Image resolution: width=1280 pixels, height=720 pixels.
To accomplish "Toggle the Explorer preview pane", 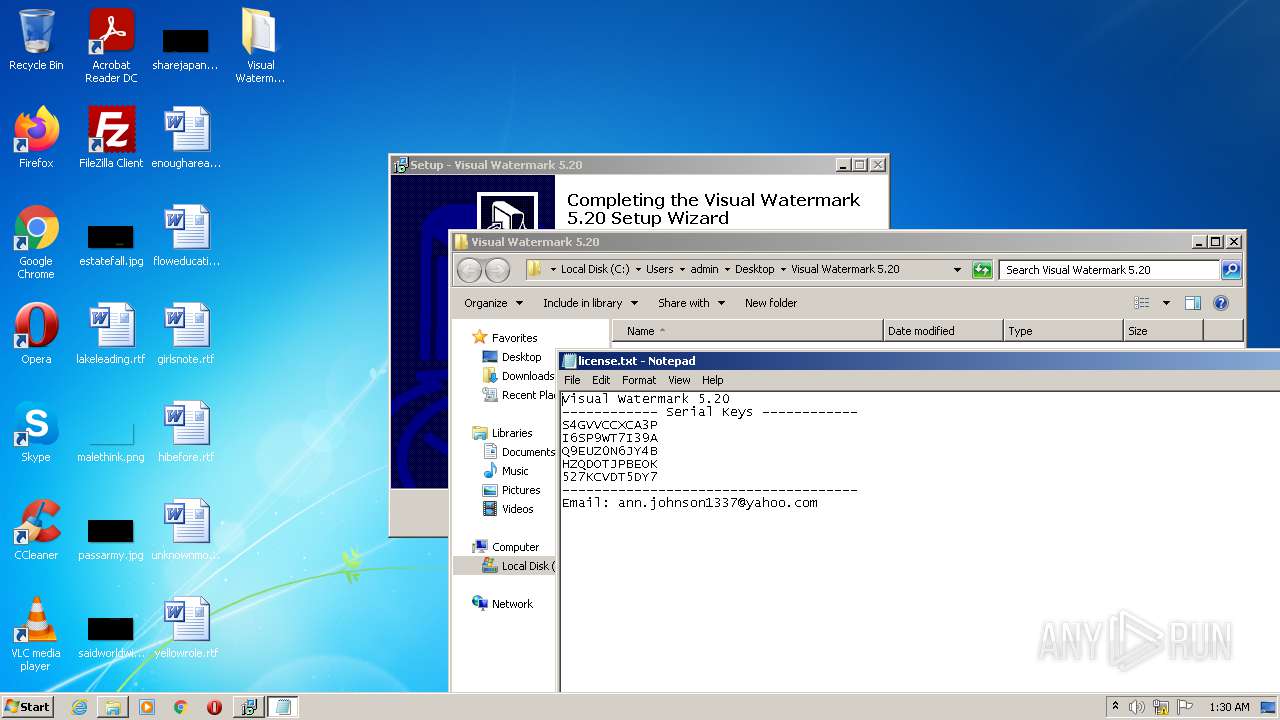I will (x=1192, y=303).
